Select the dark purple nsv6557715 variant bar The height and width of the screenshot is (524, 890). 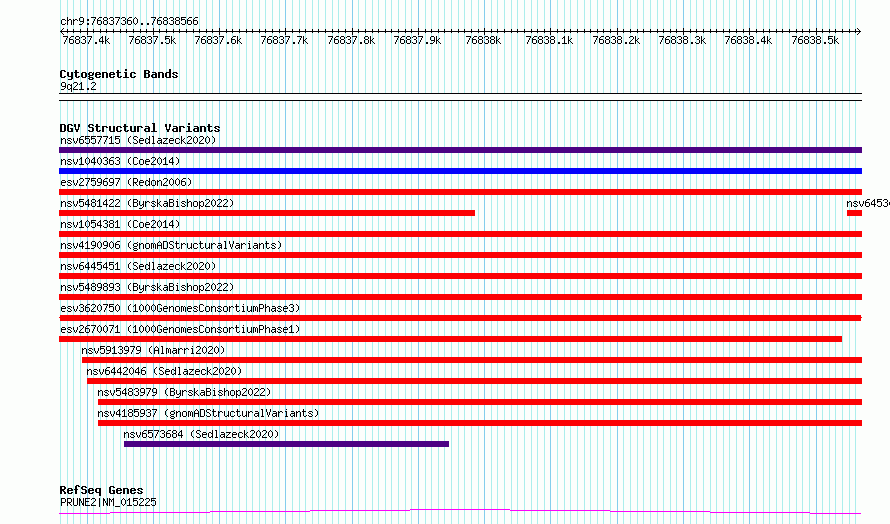(460, 150)
